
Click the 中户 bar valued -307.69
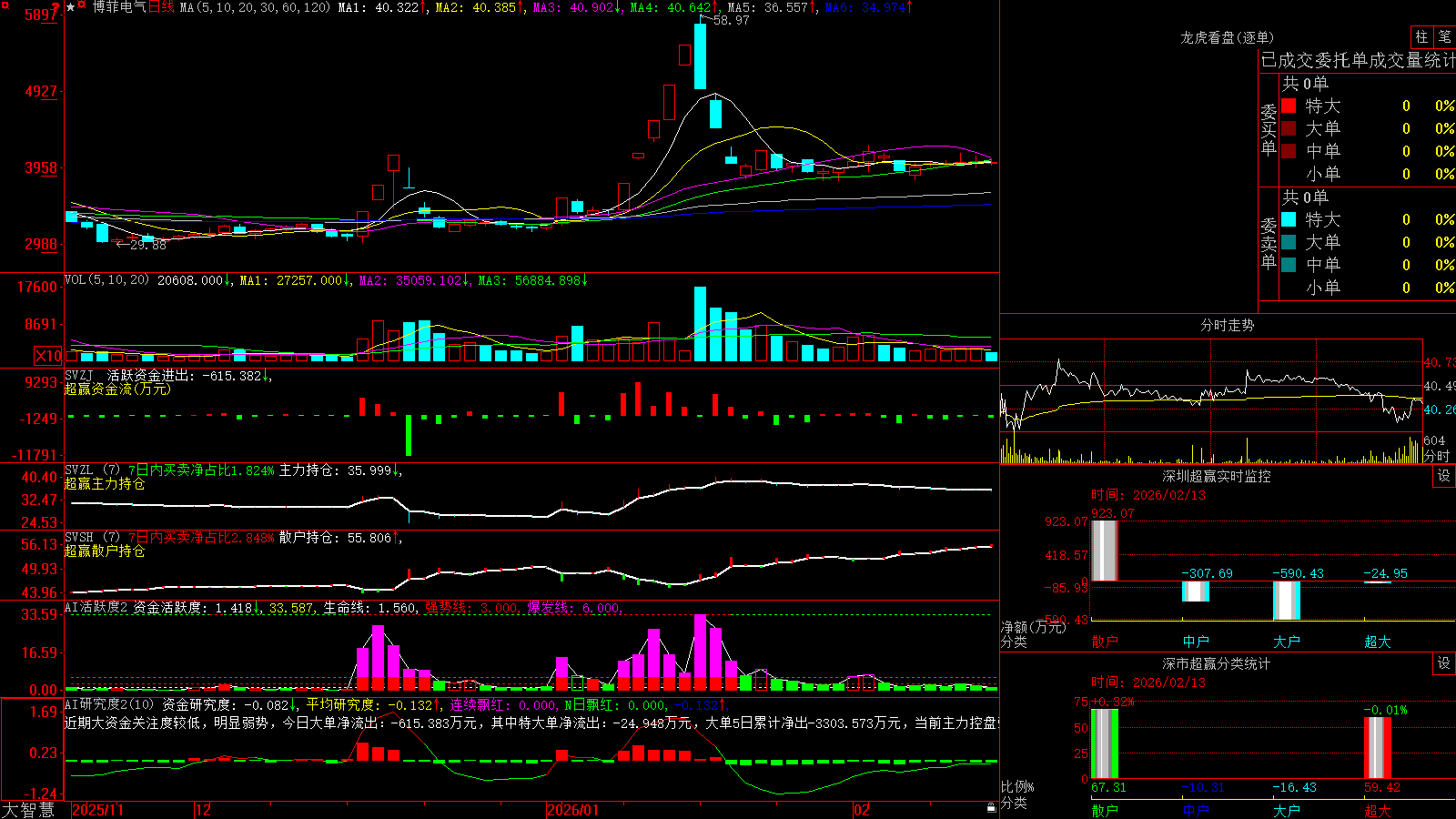tap(1196, 591)
